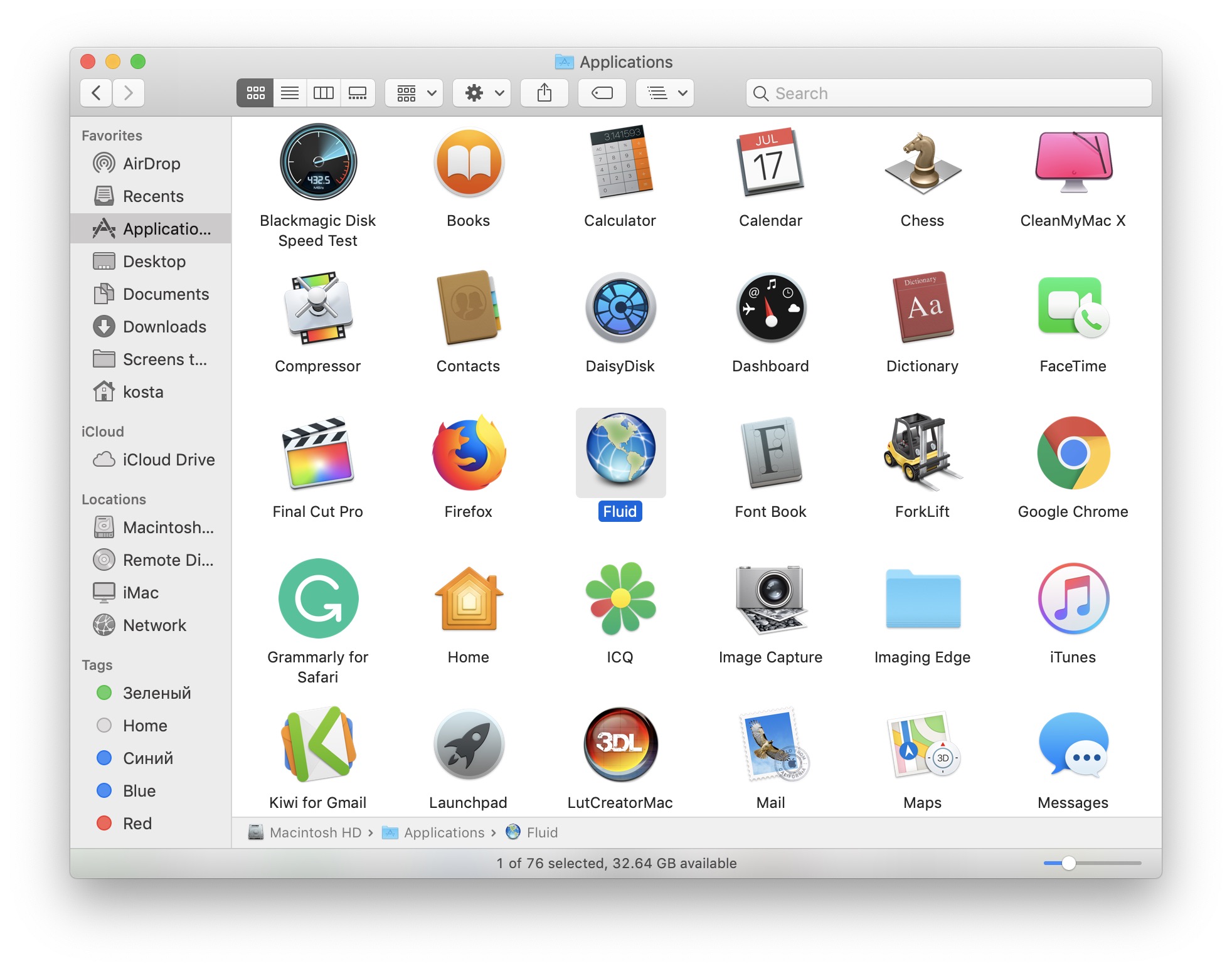This screenshot has width=1232, height=971.
Task: Click Fluid in the path bar
Action: tap(532, 832)
